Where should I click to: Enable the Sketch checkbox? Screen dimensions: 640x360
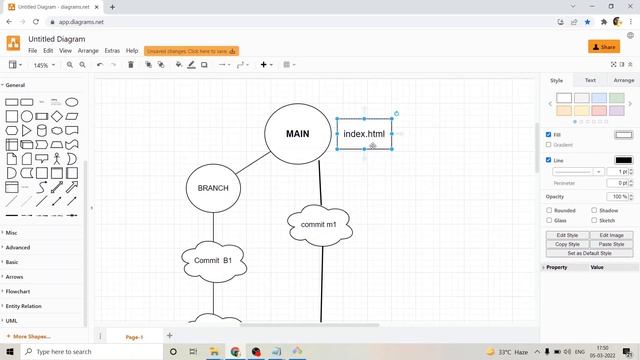594,220
